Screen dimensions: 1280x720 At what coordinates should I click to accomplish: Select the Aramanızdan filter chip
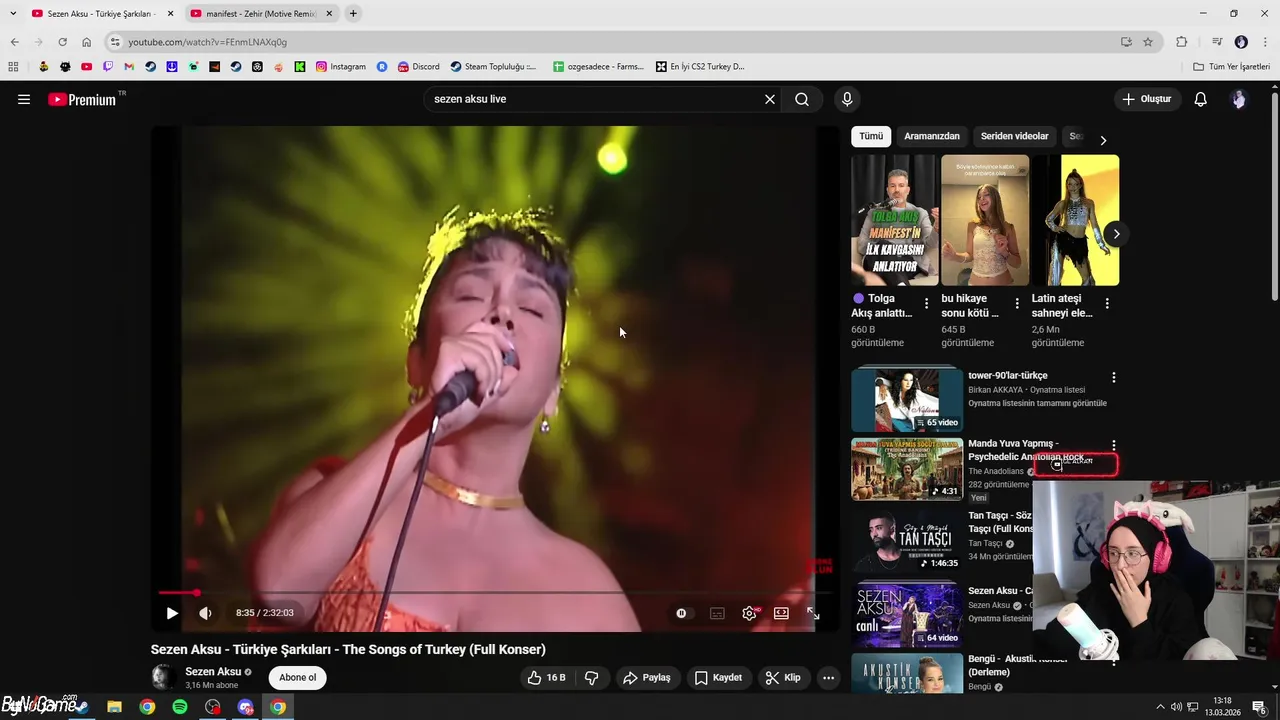(932, 136)
